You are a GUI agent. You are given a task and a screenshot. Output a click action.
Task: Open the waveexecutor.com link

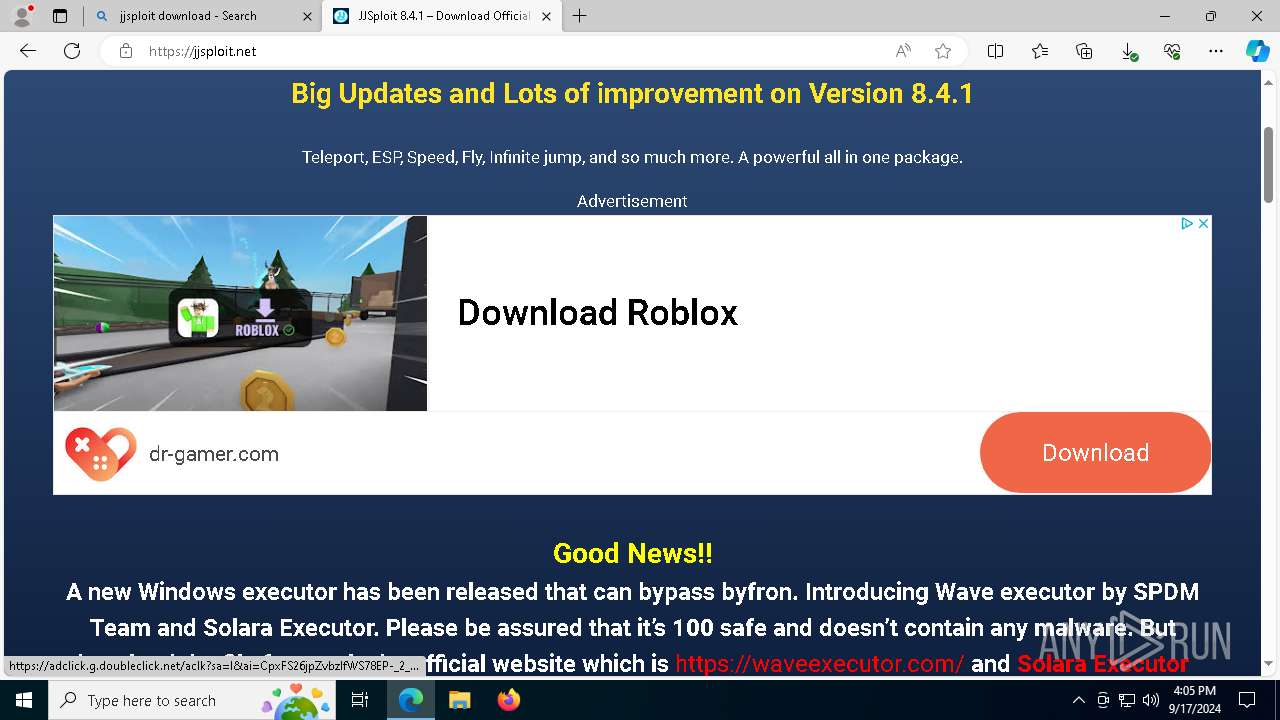(820, 664)
